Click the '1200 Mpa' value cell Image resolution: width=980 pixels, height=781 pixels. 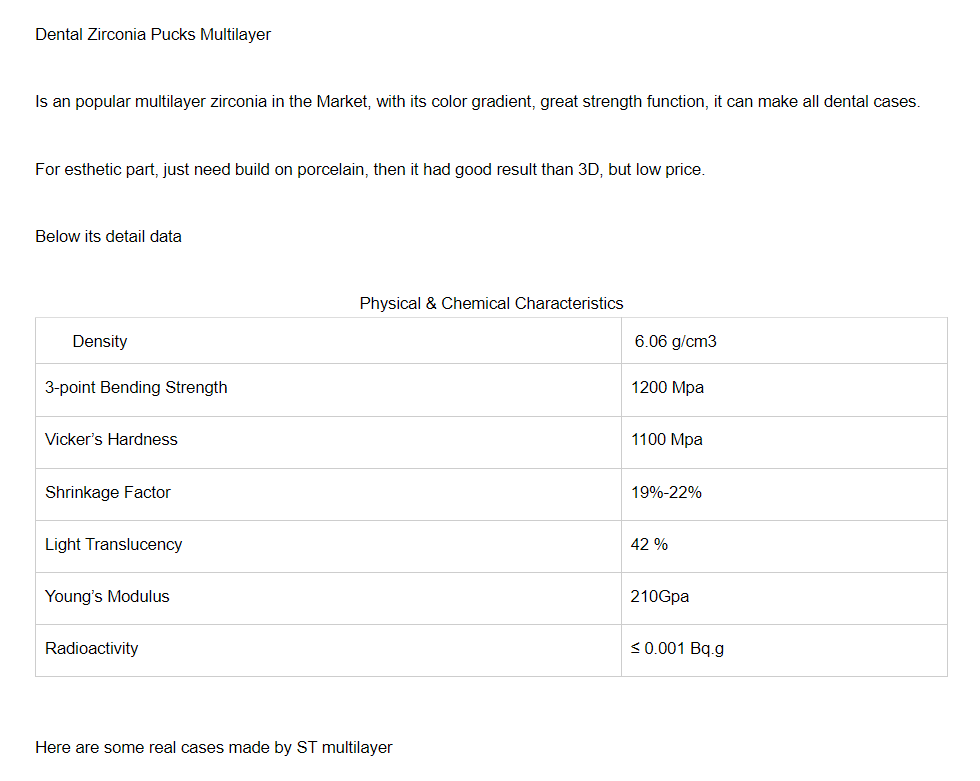pos(667,387)
